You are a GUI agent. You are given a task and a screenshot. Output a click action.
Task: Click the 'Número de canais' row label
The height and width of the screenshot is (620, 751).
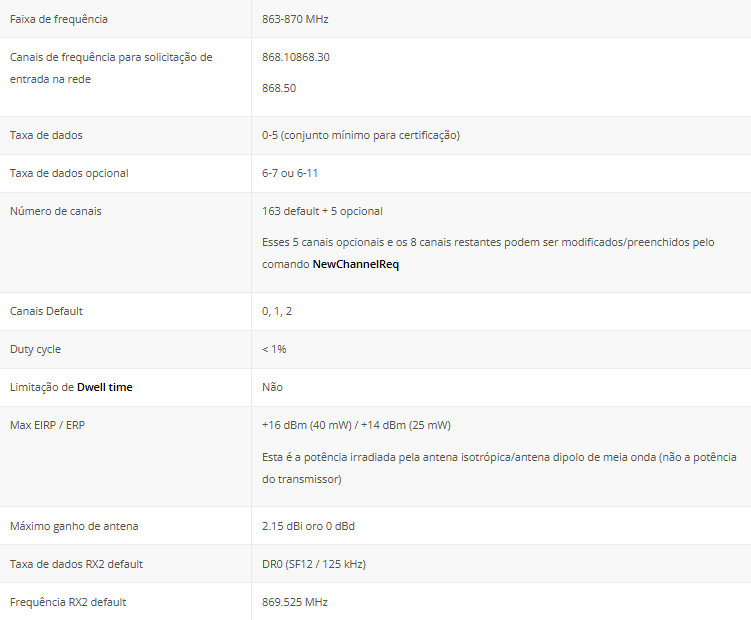55,211
